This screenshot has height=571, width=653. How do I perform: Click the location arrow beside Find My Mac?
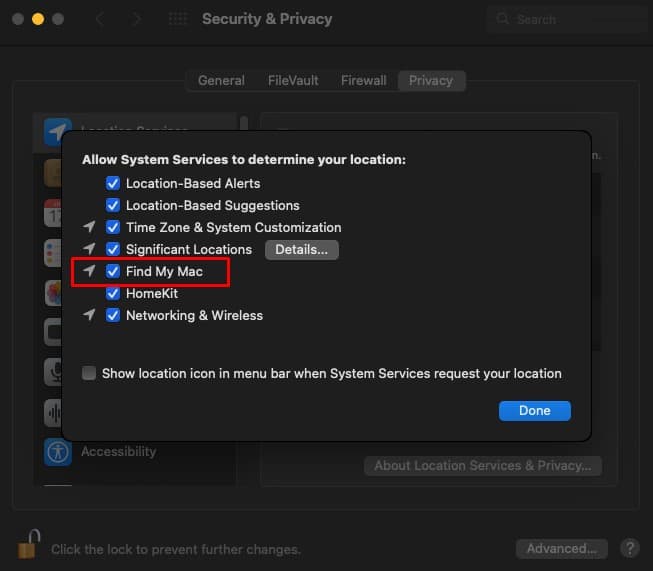(89, 271)
